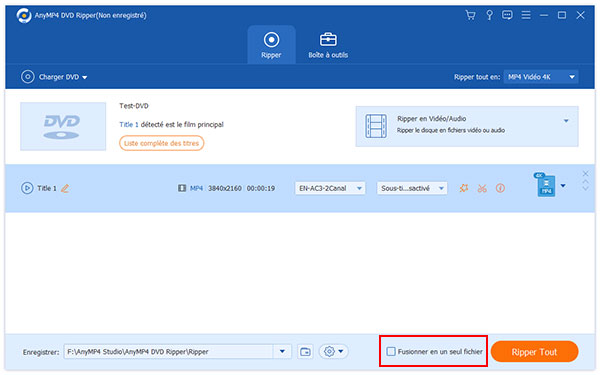Image resolution: width=600 pixels, height=375 pixels.
Task: Switch to the Ripper tab
Action: 271,45
